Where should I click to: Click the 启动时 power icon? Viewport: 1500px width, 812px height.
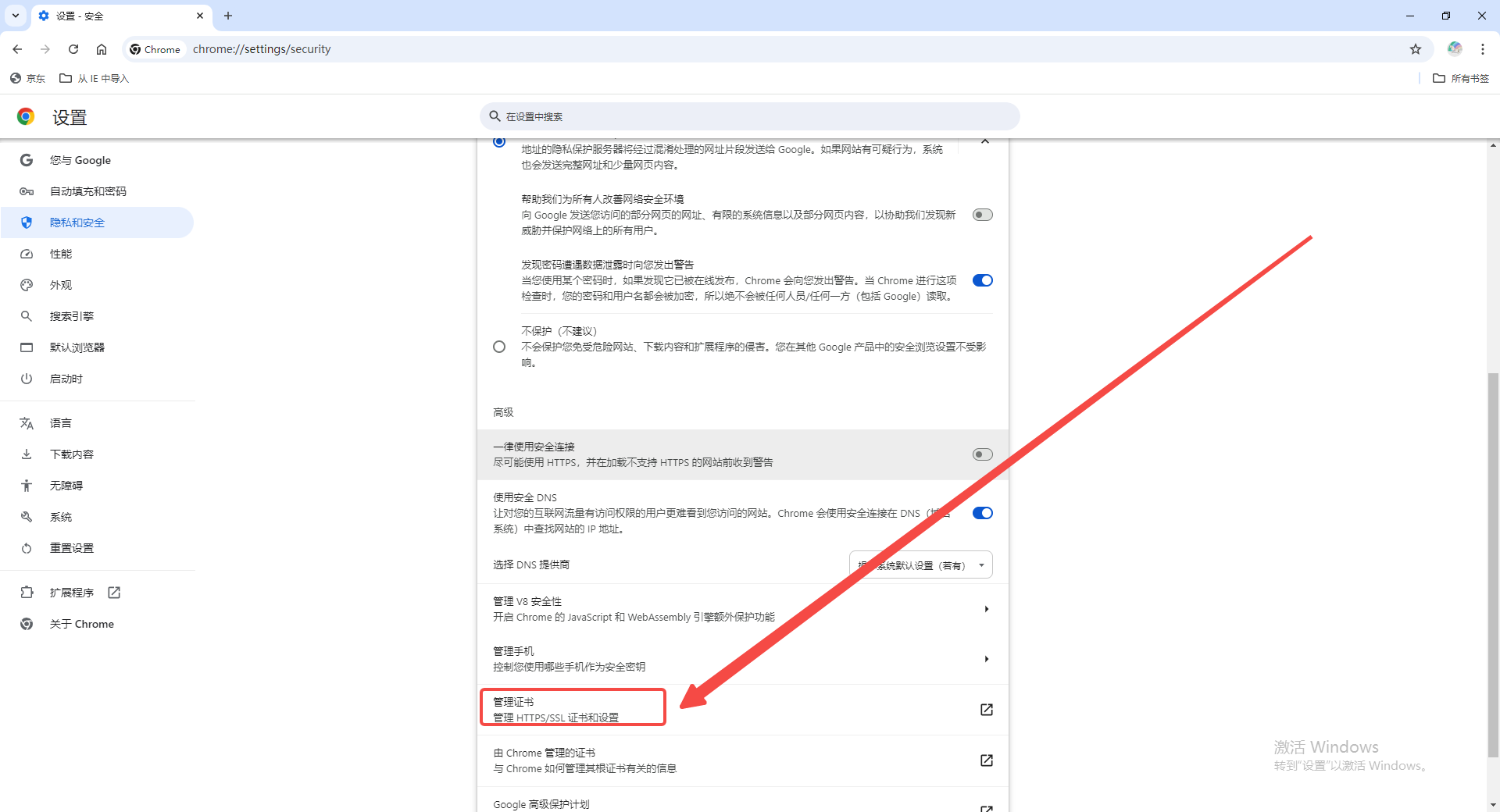(27, 379)
